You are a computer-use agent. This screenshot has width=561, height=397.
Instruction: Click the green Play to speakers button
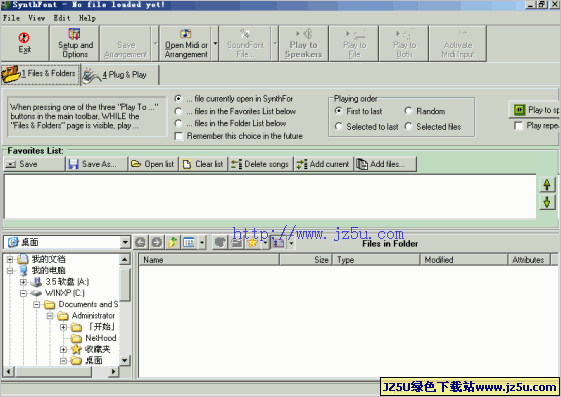coord(535,110)
